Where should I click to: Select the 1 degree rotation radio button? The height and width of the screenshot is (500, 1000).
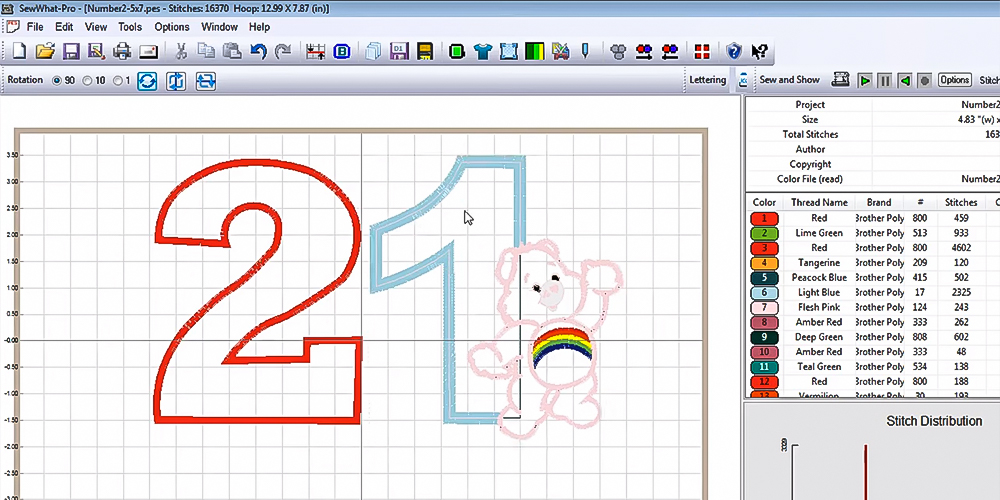pyautogui.click(x=117, y=80)
